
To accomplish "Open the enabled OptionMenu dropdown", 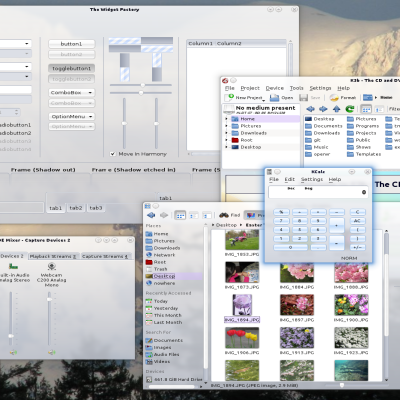I will tap(71, 116).
